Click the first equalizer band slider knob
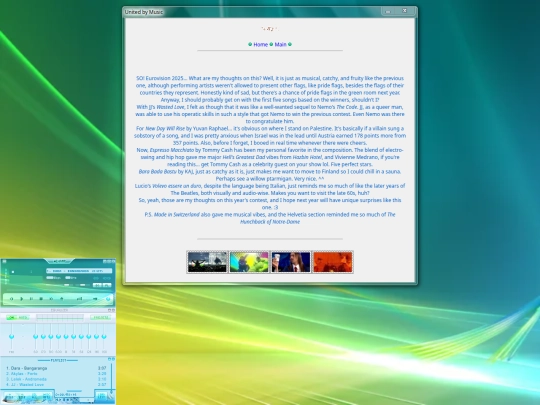 pyautogui.click(x=35, y=336)
